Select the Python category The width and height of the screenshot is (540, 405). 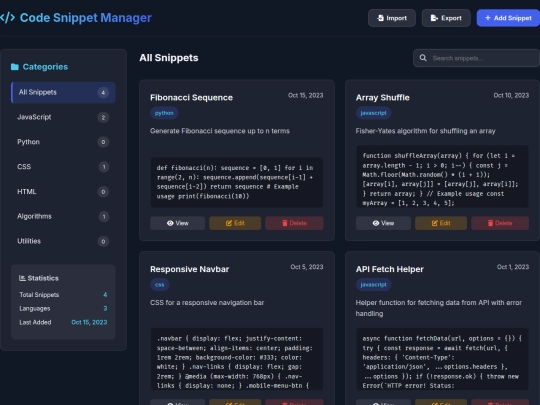[63, 142]
